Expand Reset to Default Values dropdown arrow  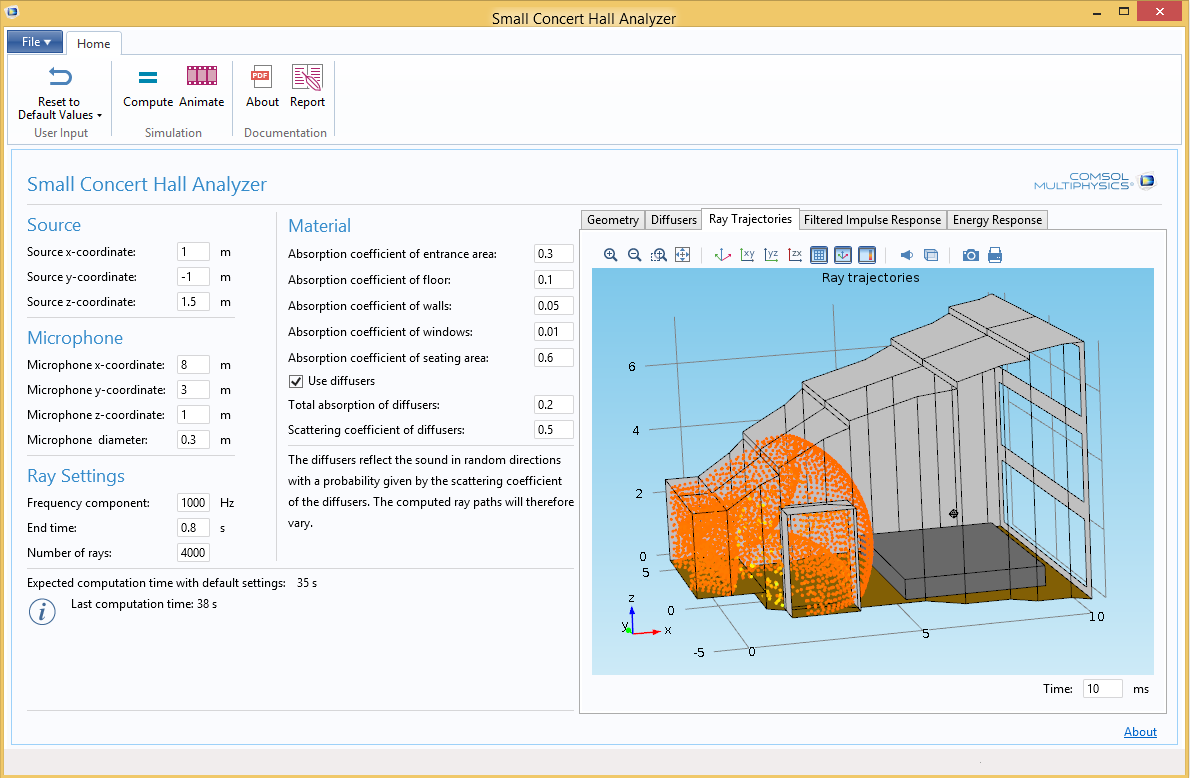point(99,115)
